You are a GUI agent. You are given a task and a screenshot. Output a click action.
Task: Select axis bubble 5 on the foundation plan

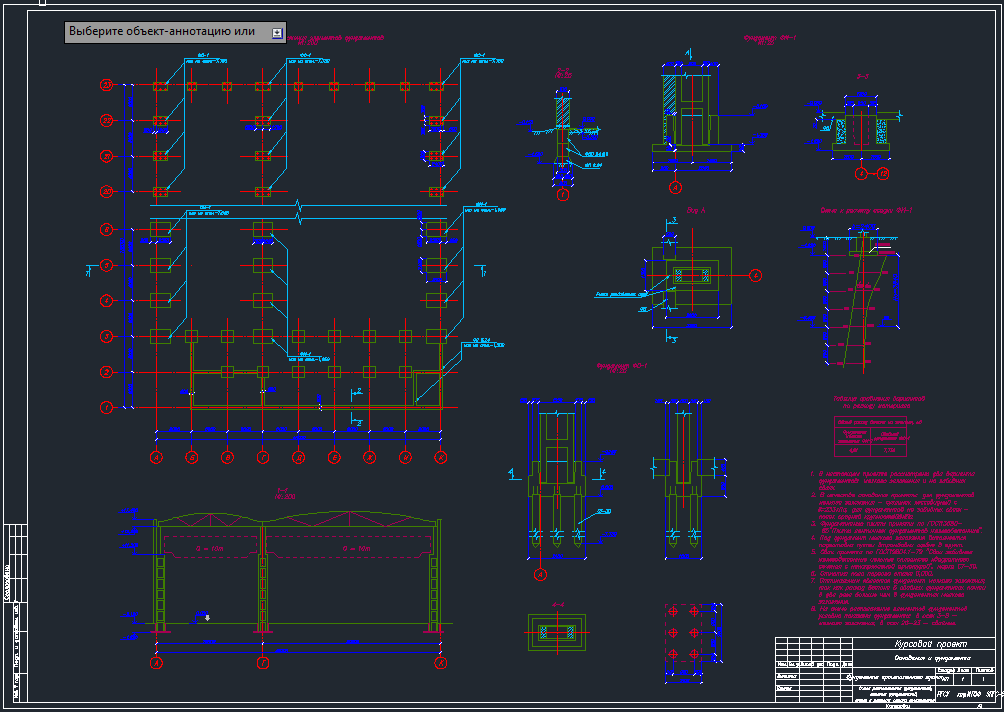106,264
